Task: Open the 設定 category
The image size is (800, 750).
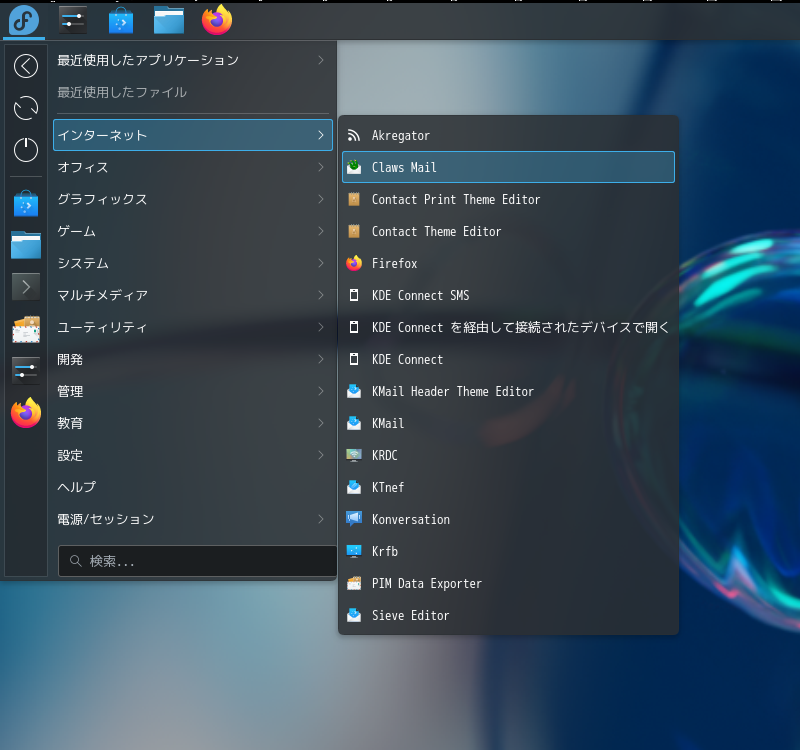Action: (193, 455)
